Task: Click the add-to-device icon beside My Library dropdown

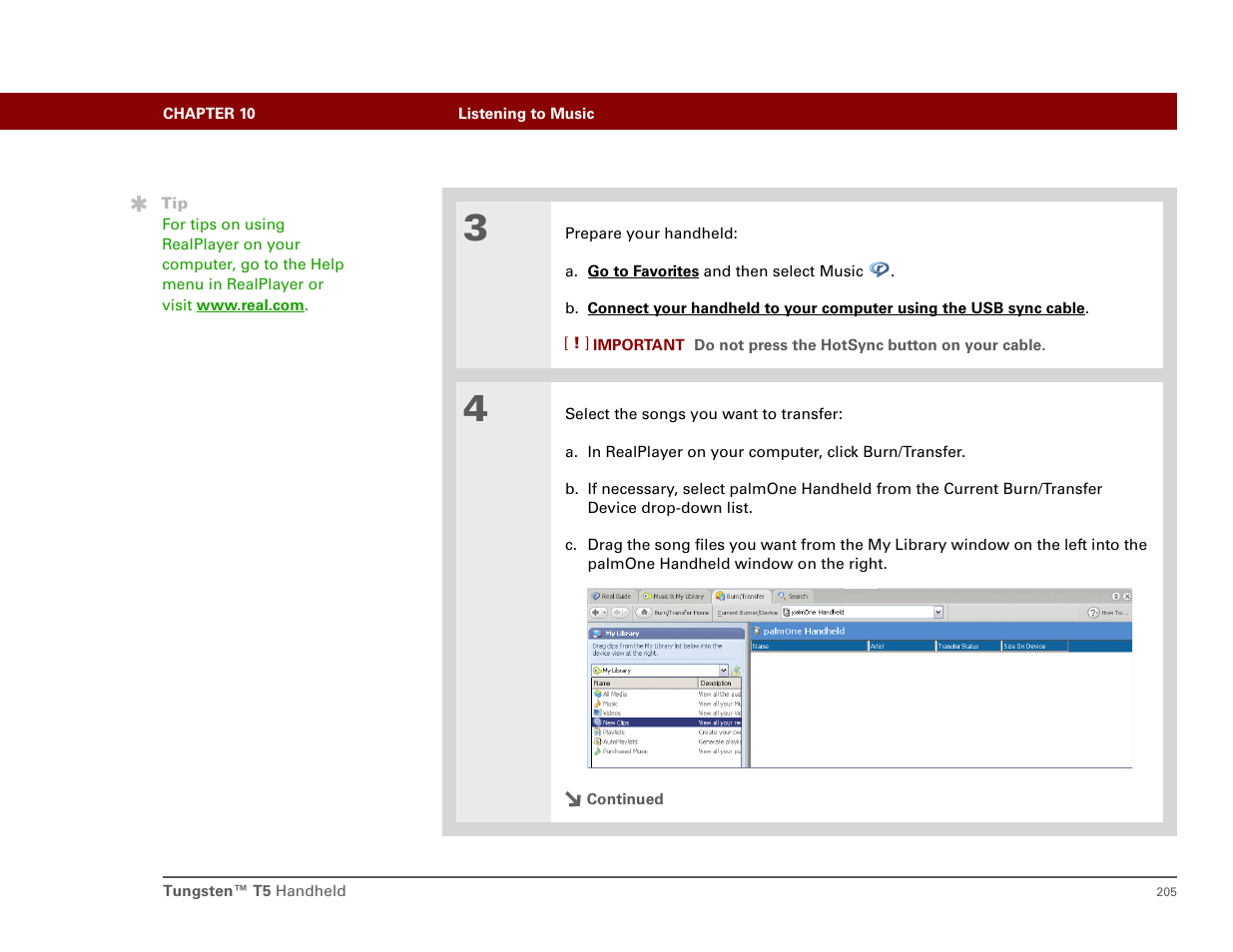Action: click(736, 671)
